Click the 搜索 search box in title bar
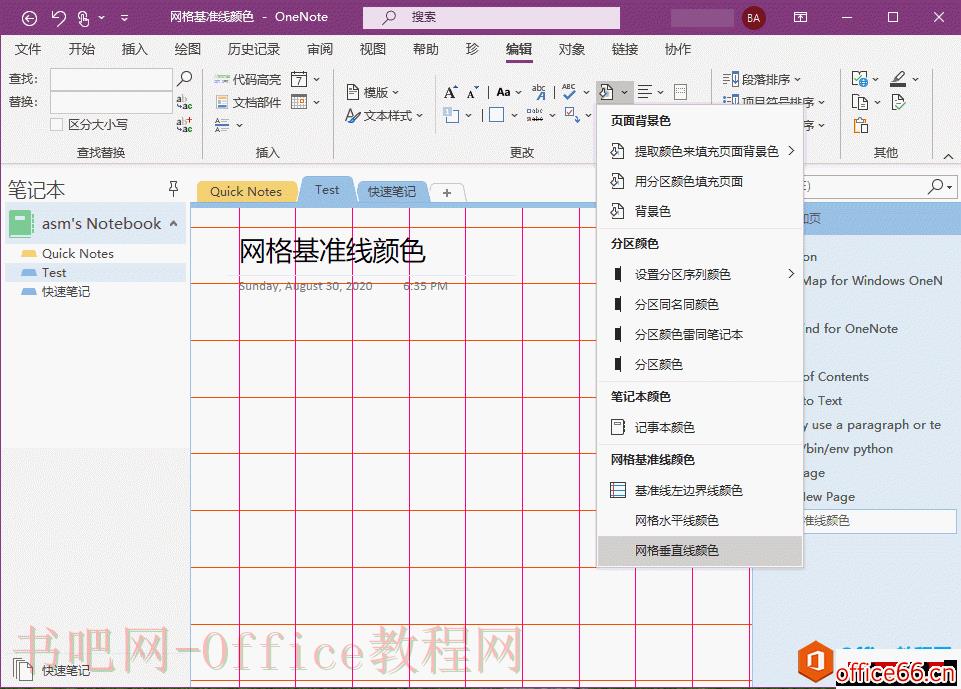 pos(492,18)
